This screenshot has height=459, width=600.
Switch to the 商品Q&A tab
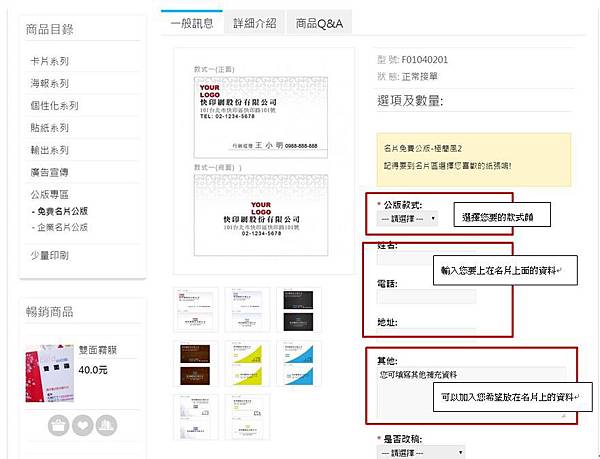point(319,23)
